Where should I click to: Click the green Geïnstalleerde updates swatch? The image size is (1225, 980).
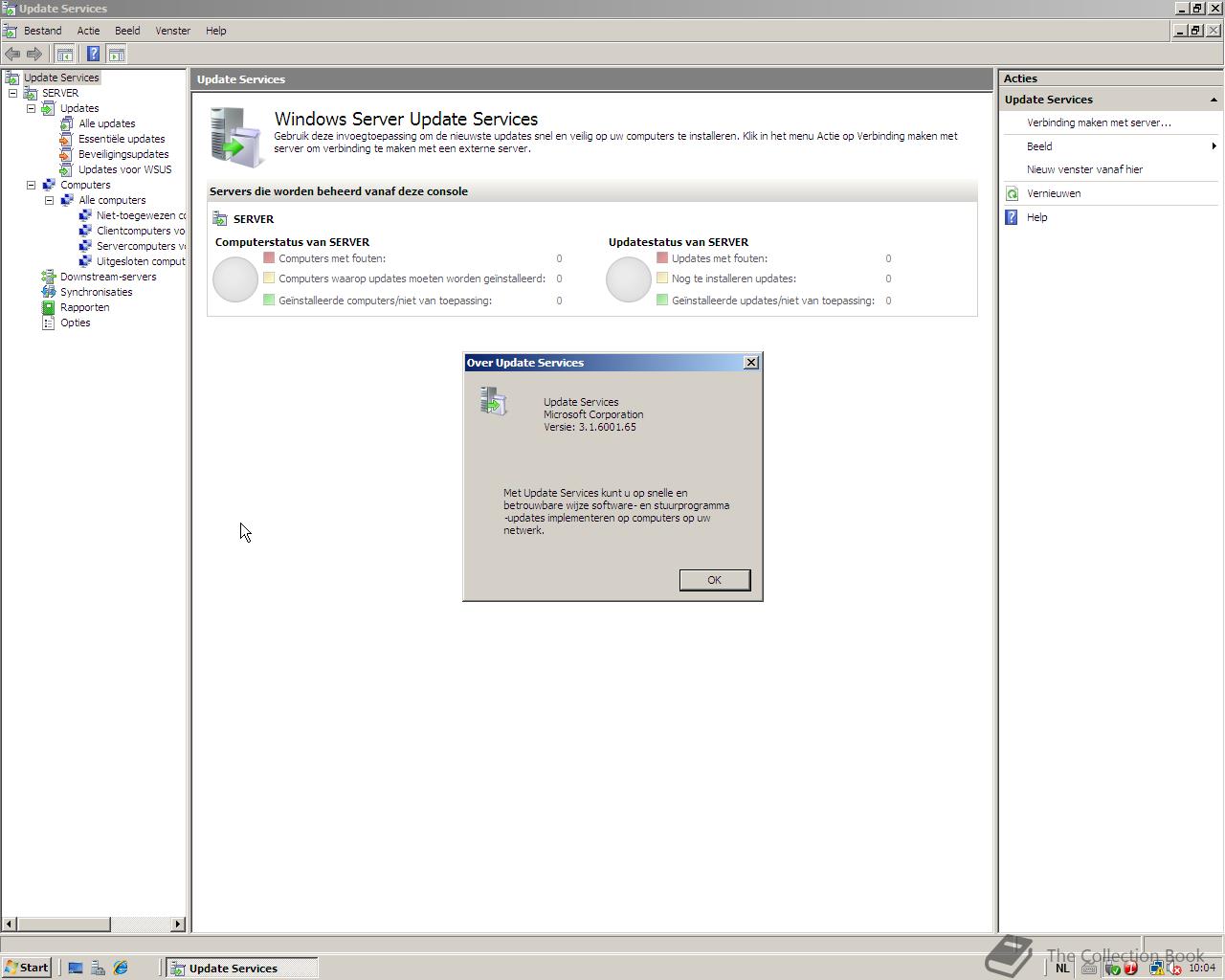pyautogui.click(x=662, y=300)
